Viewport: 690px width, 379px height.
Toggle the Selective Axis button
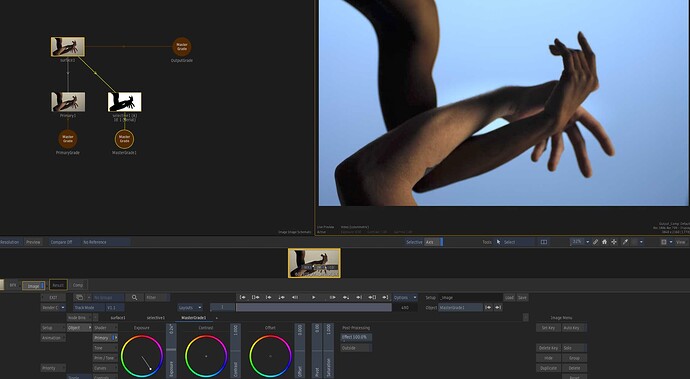tap(433, 242)
